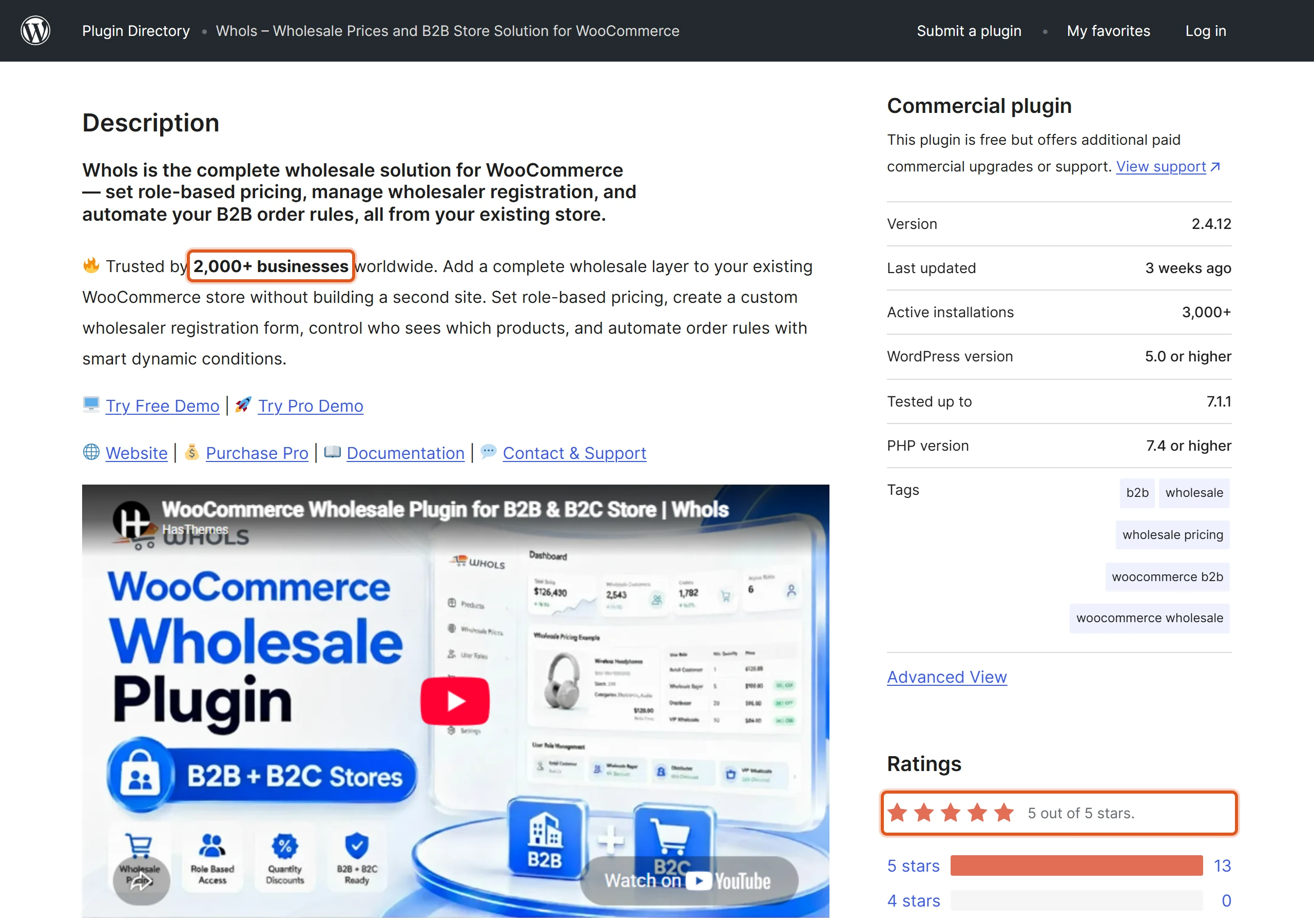Click the external arrow icon after View support
1314x924 pixels.
(1215, 167)
